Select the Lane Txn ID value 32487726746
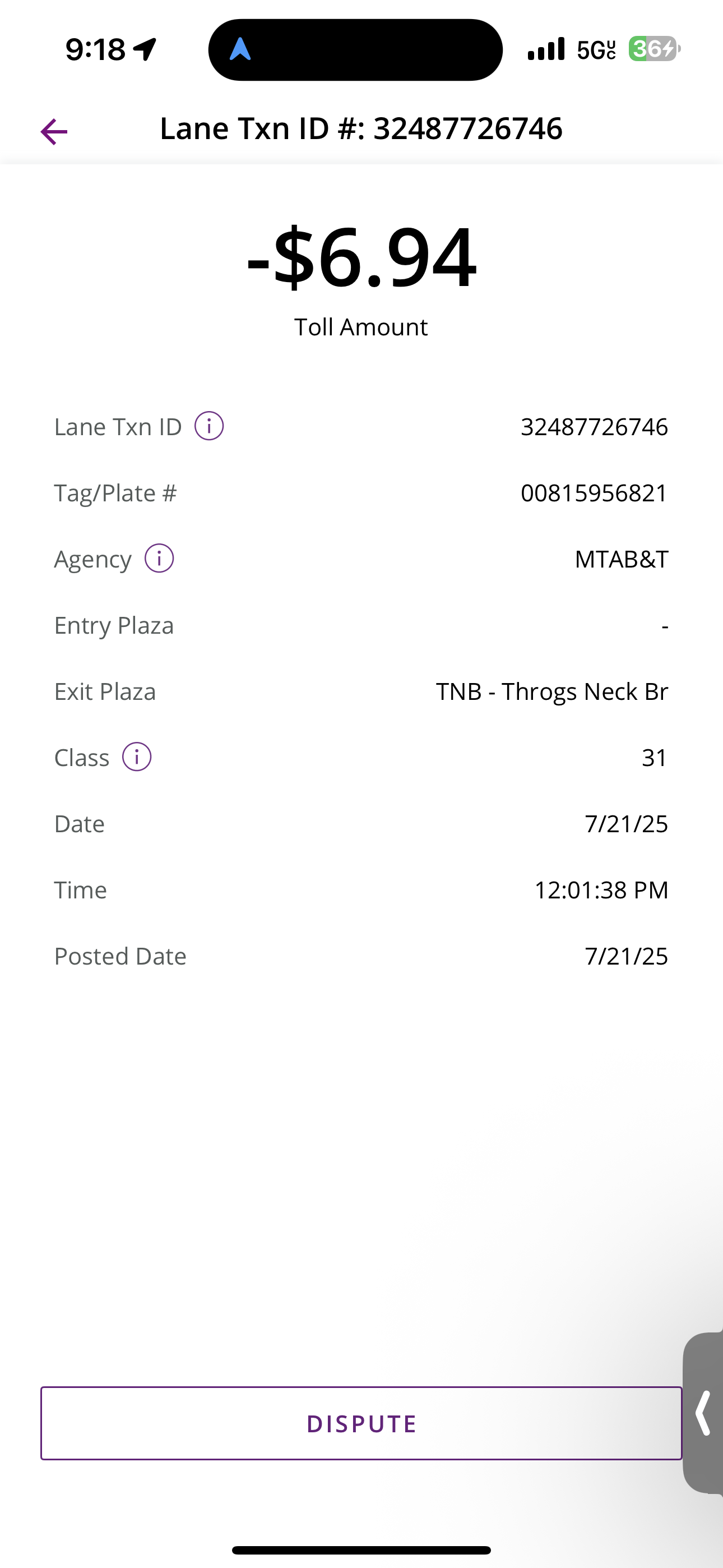The image size is (723, 1568). pyautogui.click(x=594, y=427)
